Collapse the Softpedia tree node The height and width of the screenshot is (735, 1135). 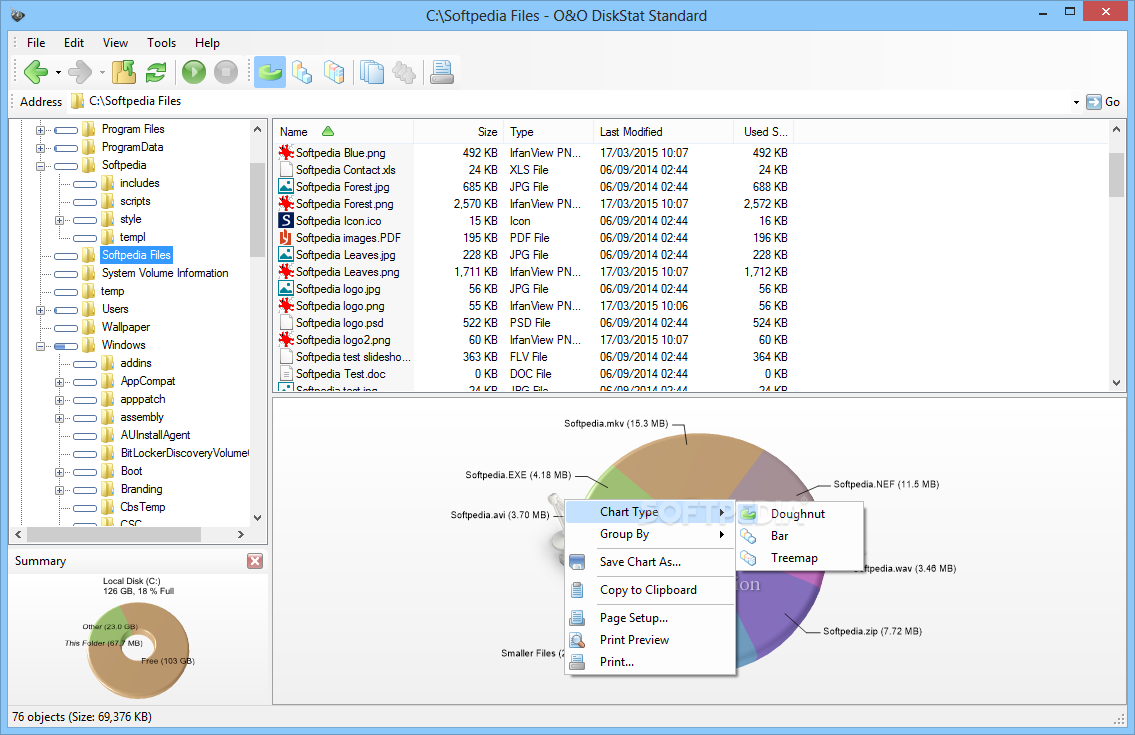[x=41, y=166]
